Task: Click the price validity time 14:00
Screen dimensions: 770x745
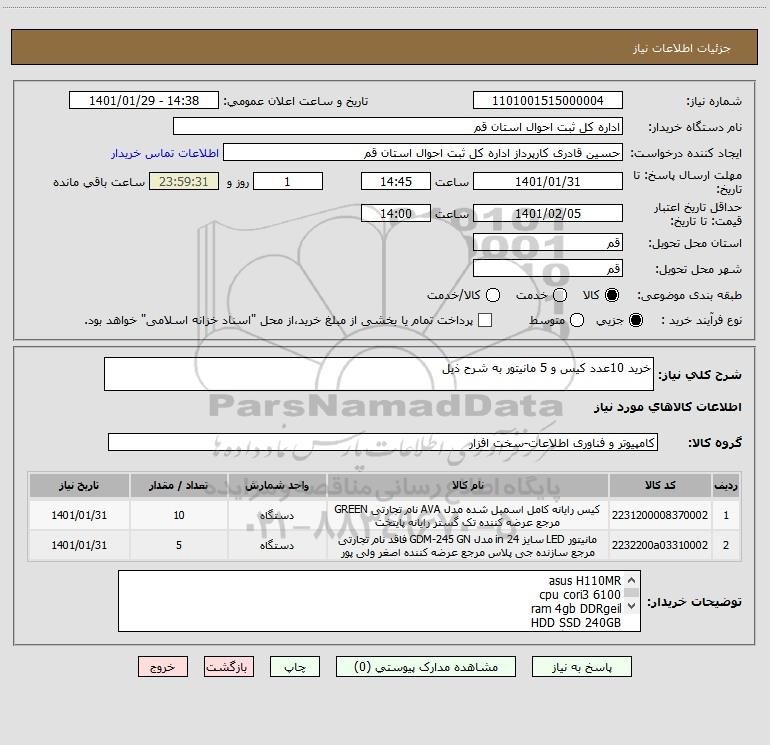Action: 396,213
